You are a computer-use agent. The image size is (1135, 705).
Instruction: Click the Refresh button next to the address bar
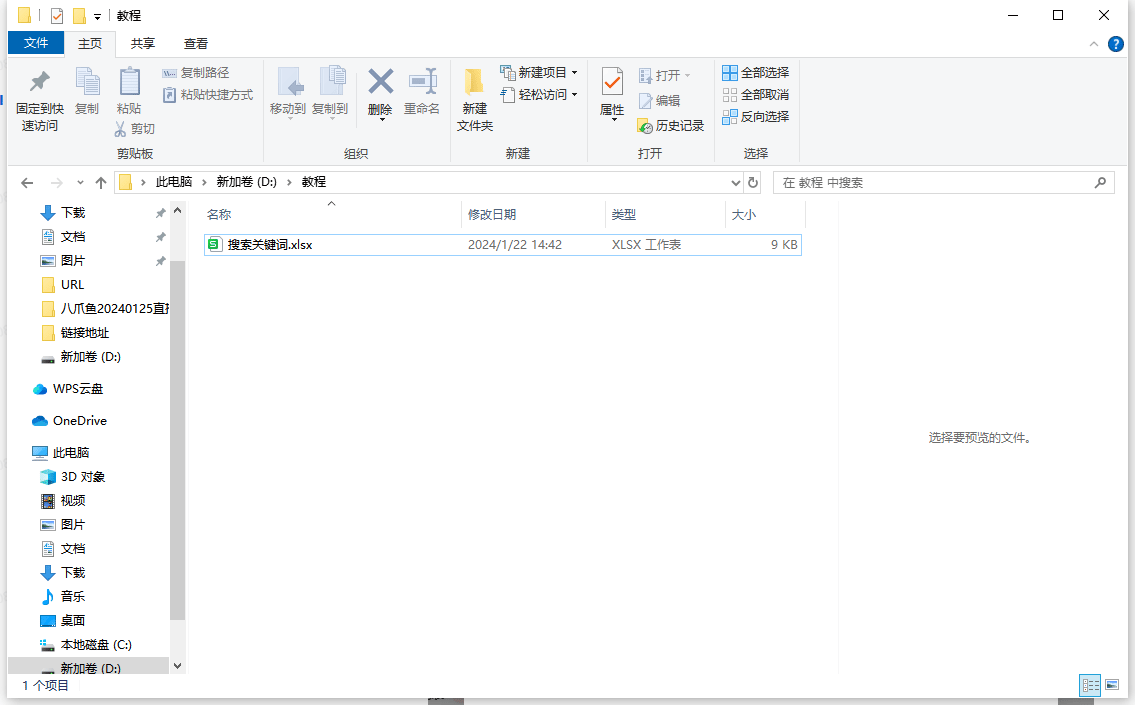pos(753,182)
